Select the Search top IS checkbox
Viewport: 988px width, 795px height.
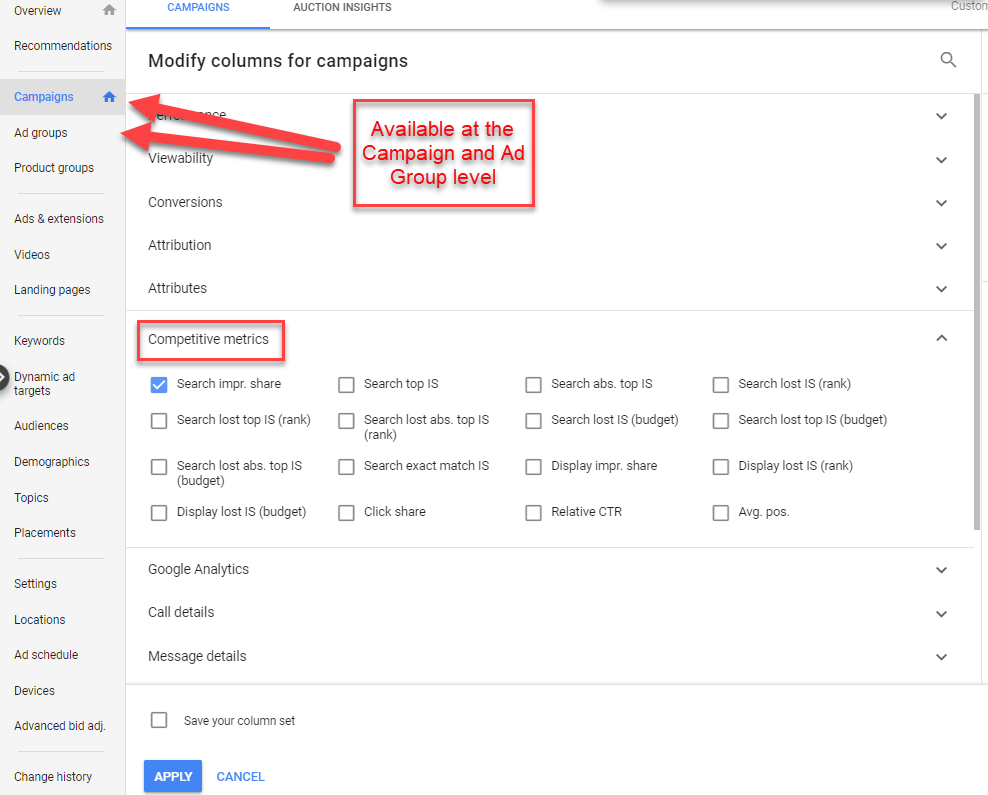(x=346, y=385)
